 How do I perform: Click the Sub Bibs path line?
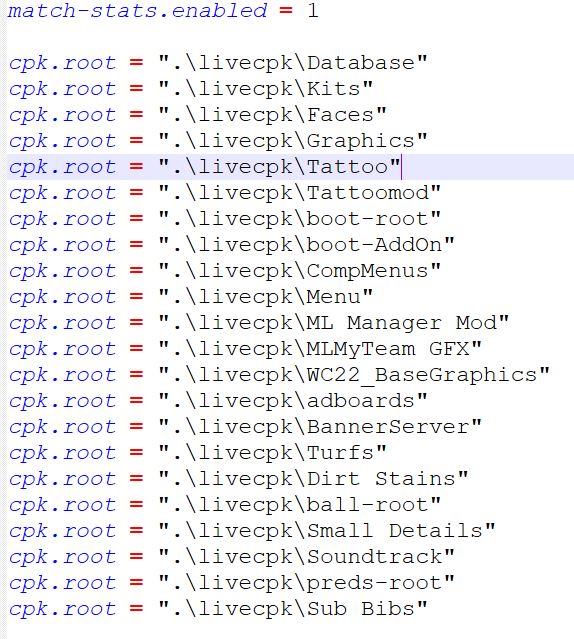tap(218, 610)
